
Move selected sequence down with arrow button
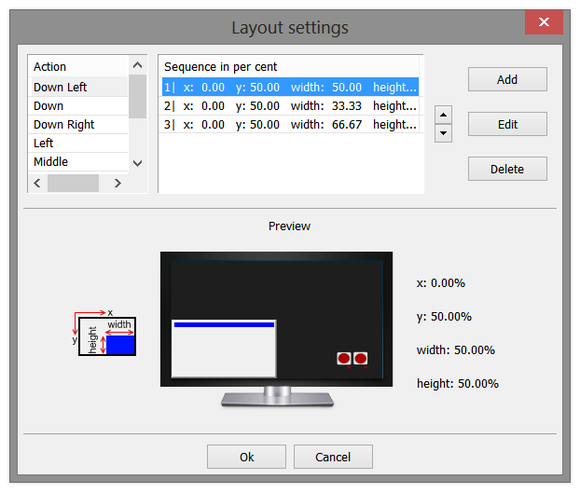(x=443, y=133)
